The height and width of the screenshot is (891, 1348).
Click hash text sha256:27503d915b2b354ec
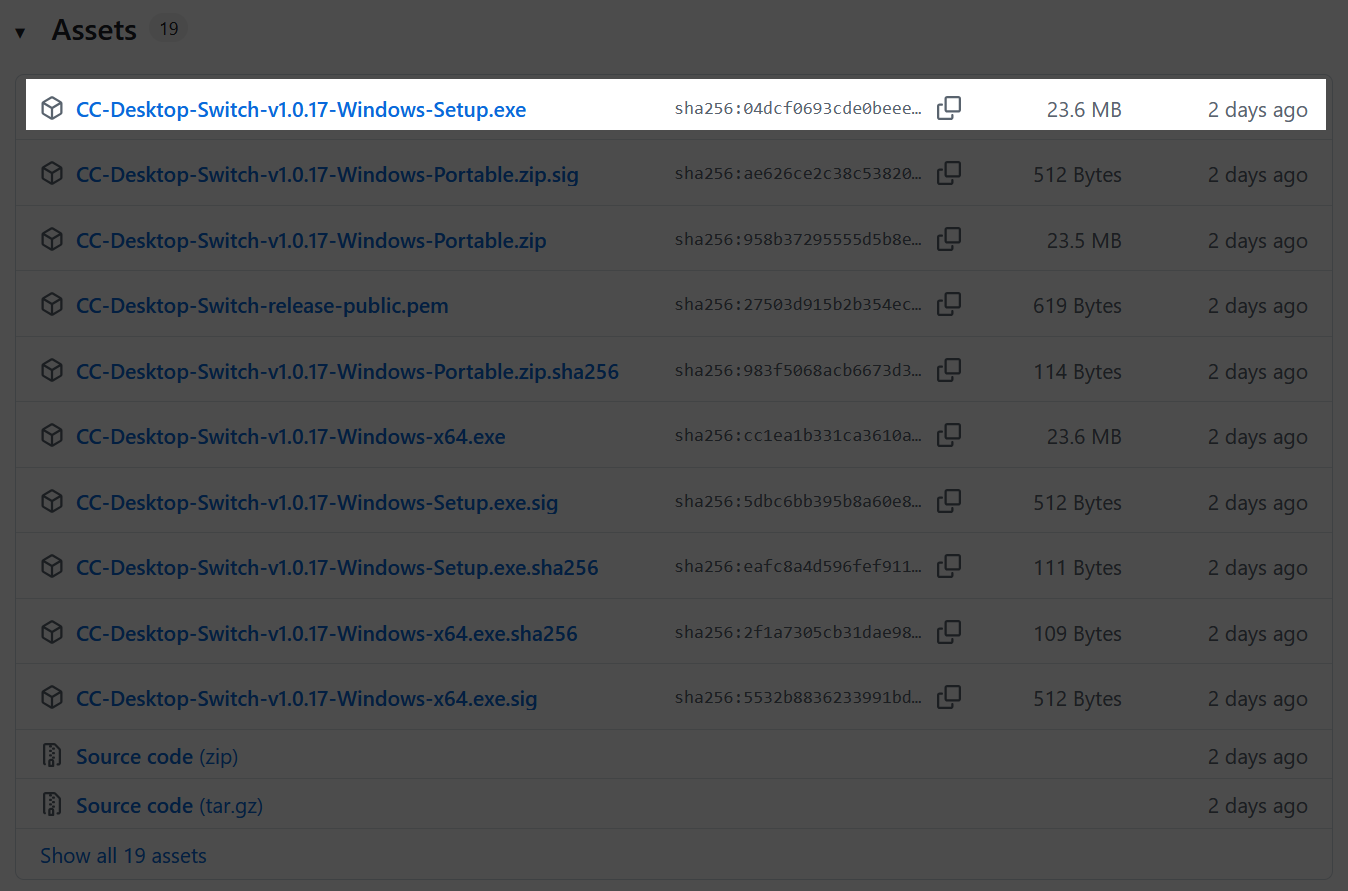(798, 305)
